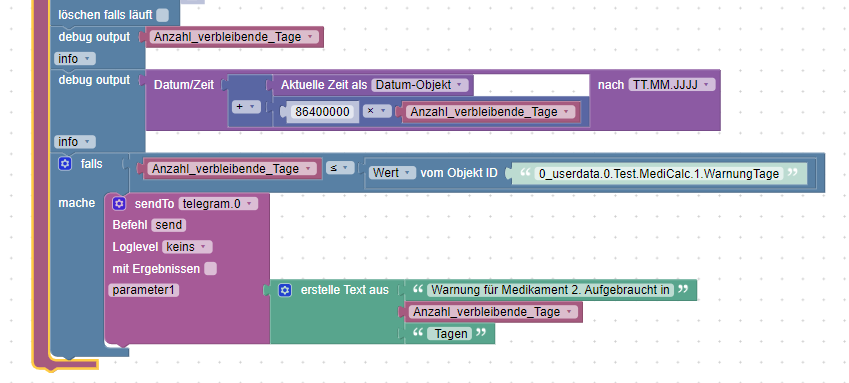Screen dimensions: 849x383
Task: Select the mache label of the falls block
Action: [76, 203]
